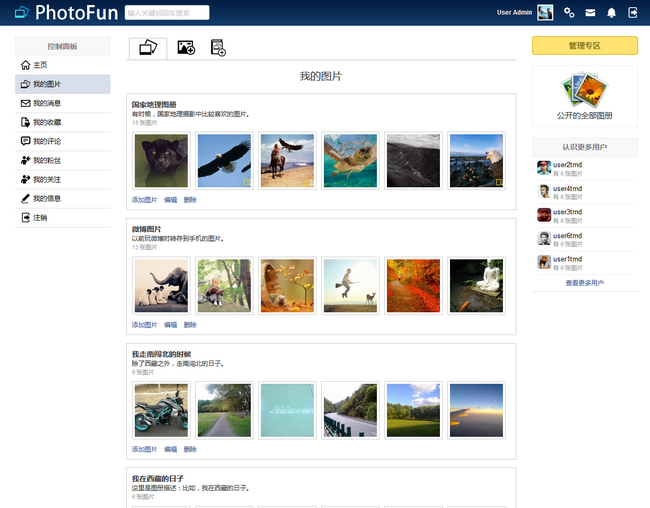Open 我的图片 in sidebar
Viewport: 650px width, 508px height.
tap(63, 84)
